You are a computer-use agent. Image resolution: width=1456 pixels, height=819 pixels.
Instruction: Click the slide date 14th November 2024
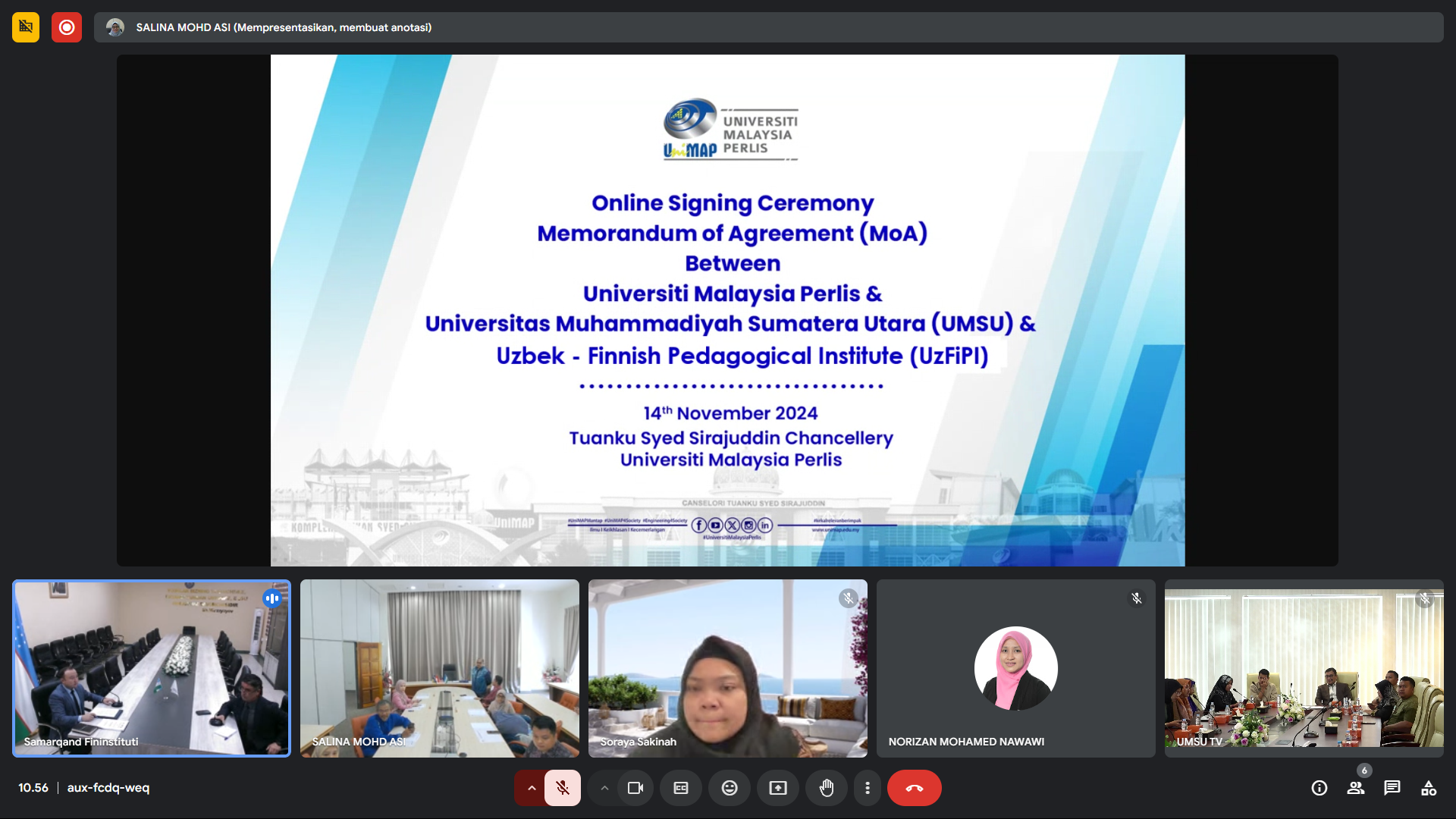731,413
